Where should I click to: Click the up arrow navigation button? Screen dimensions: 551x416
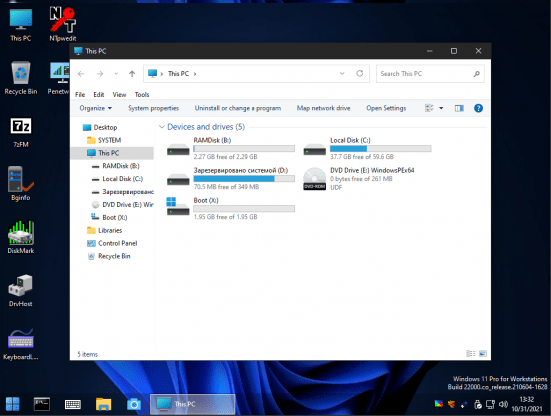tap(132, 73)
